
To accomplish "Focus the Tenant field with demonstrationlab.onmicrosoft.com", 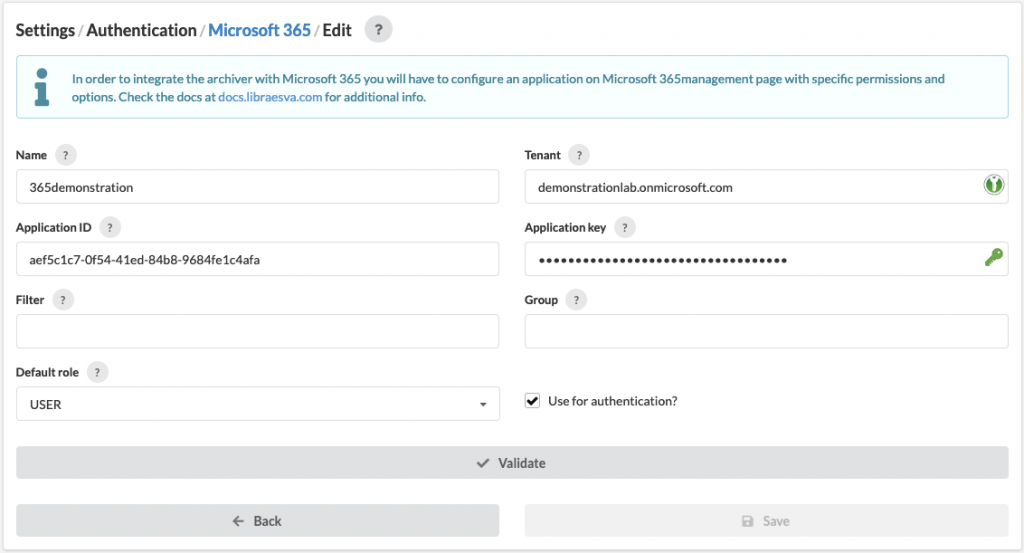I will coord(766,187).
